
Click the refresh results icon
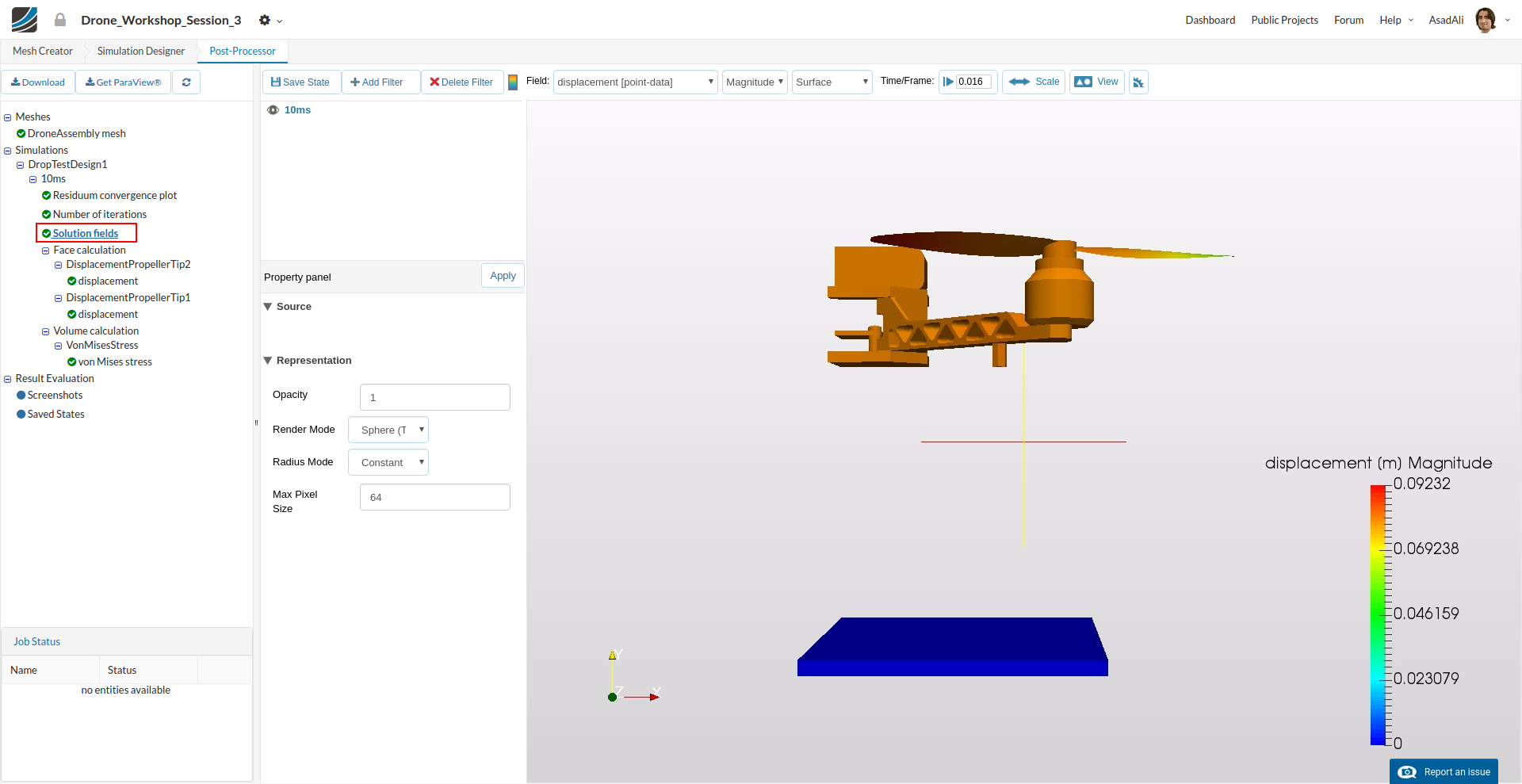[x=186, y=82]
